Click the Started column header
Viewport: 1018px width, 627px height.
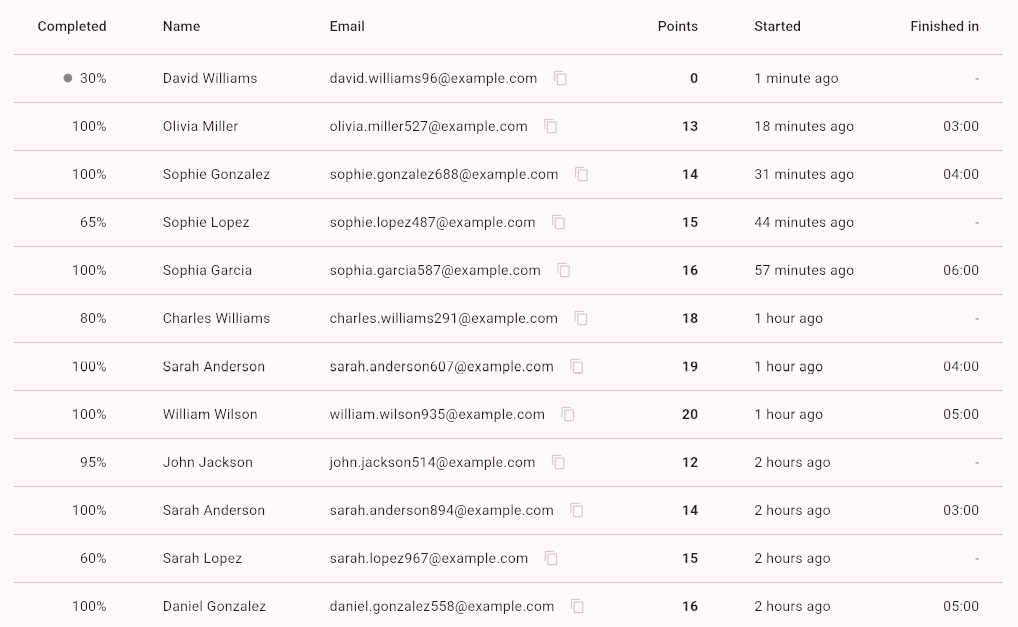[777, 27]
